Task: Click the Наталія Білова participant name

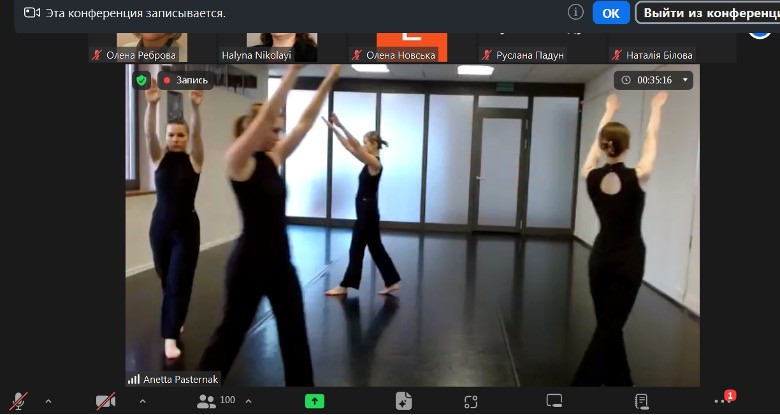Action: click(x=659, y=55)
